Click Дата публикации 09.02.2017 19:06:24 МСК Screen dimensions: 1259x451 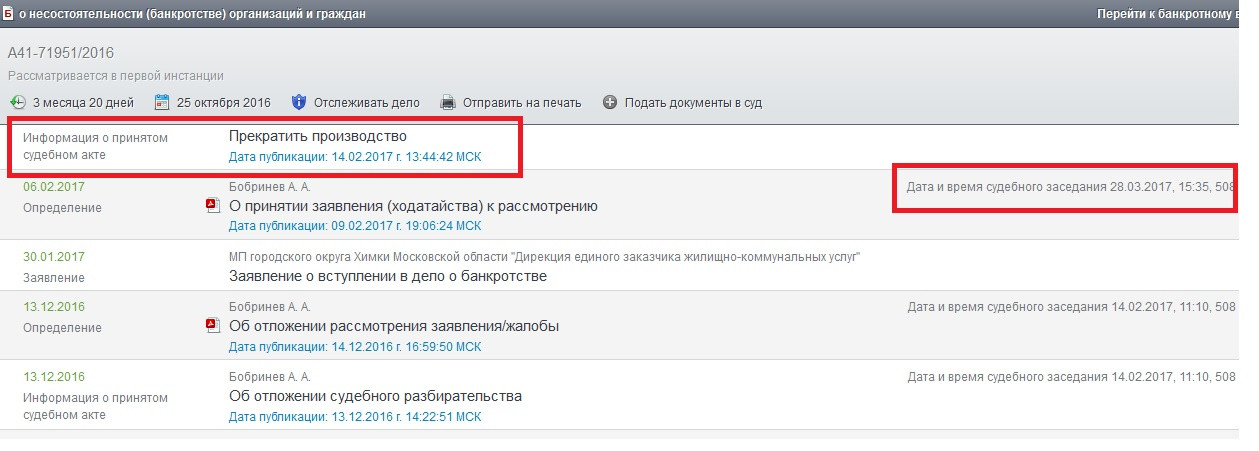click(x=355, y=226)
